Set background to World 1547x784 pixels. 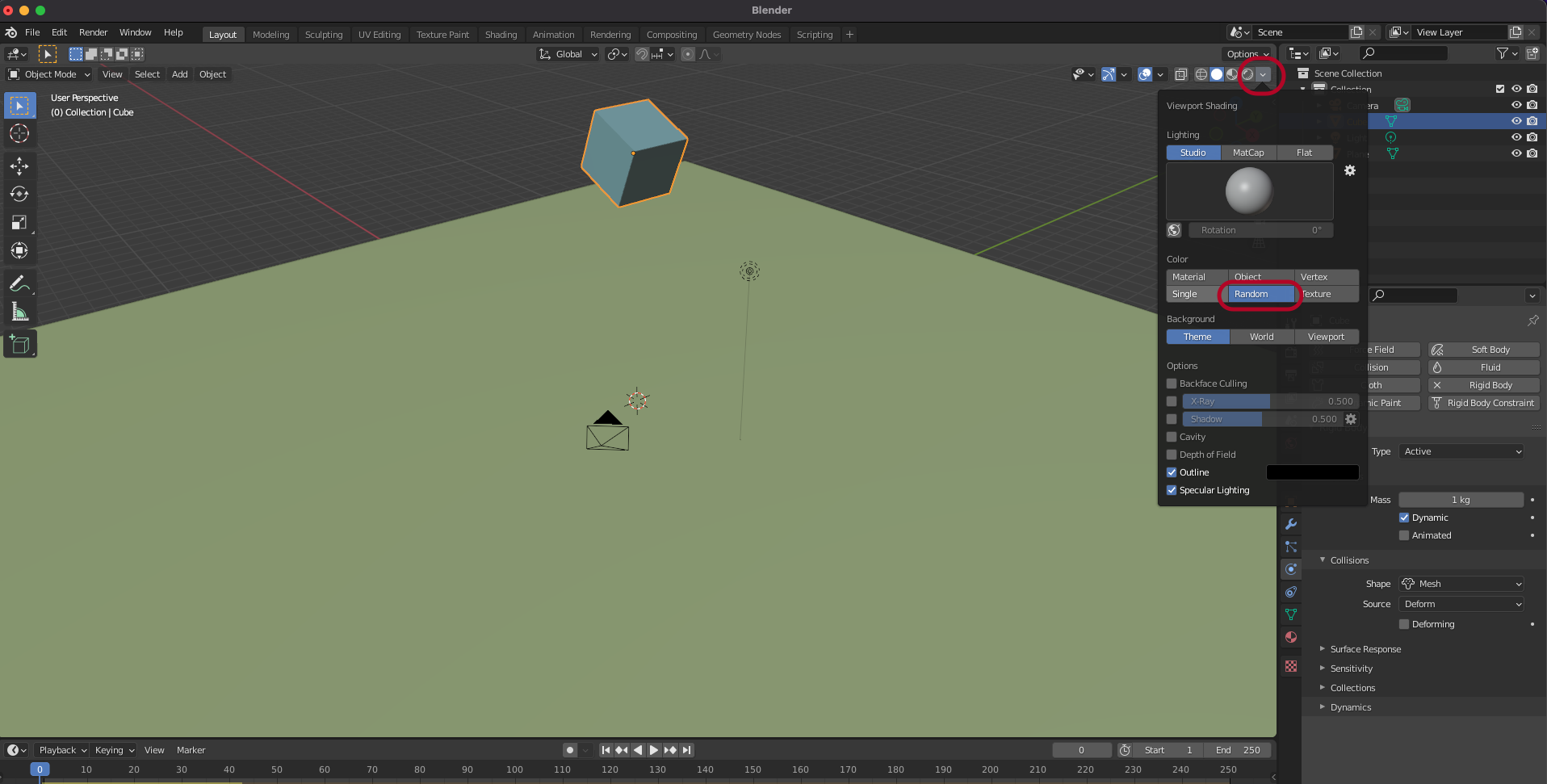[x=1262, y=337]
